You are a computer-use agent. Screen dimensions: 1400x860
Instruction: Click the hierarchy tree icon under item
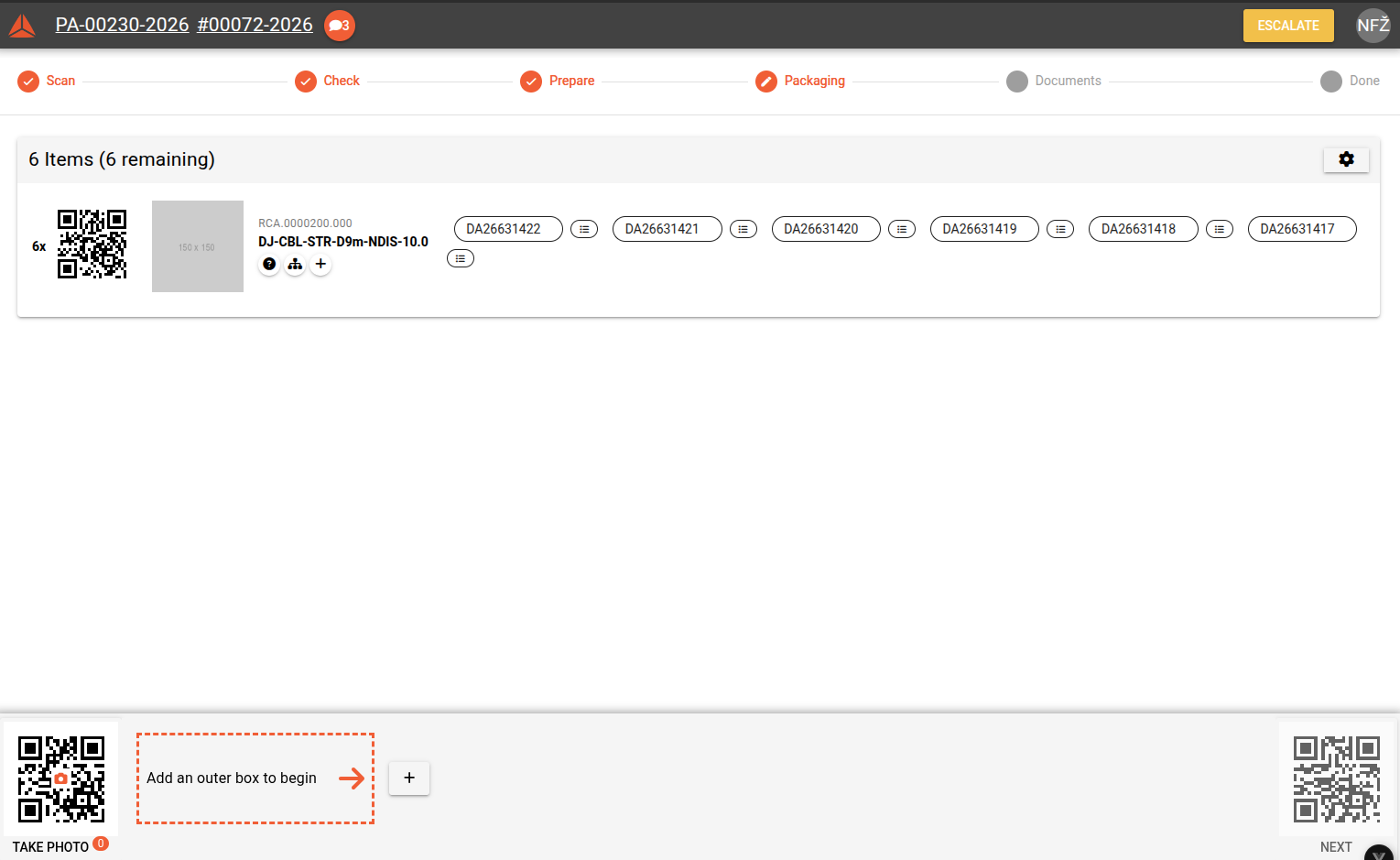295,264
